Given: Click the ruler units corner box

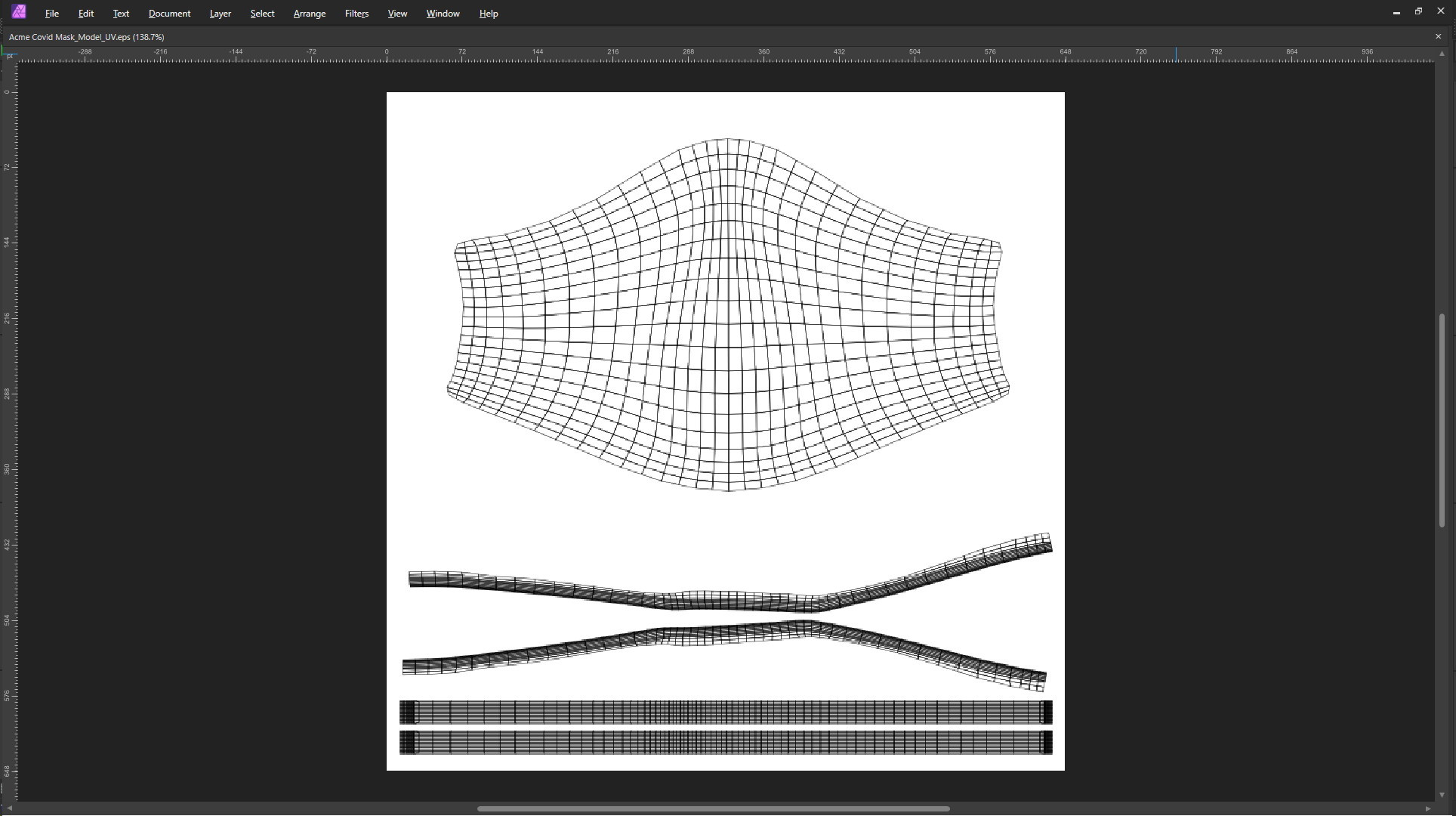Looking at the screenshot, I should pyautogui.click(x=9, y=55).
